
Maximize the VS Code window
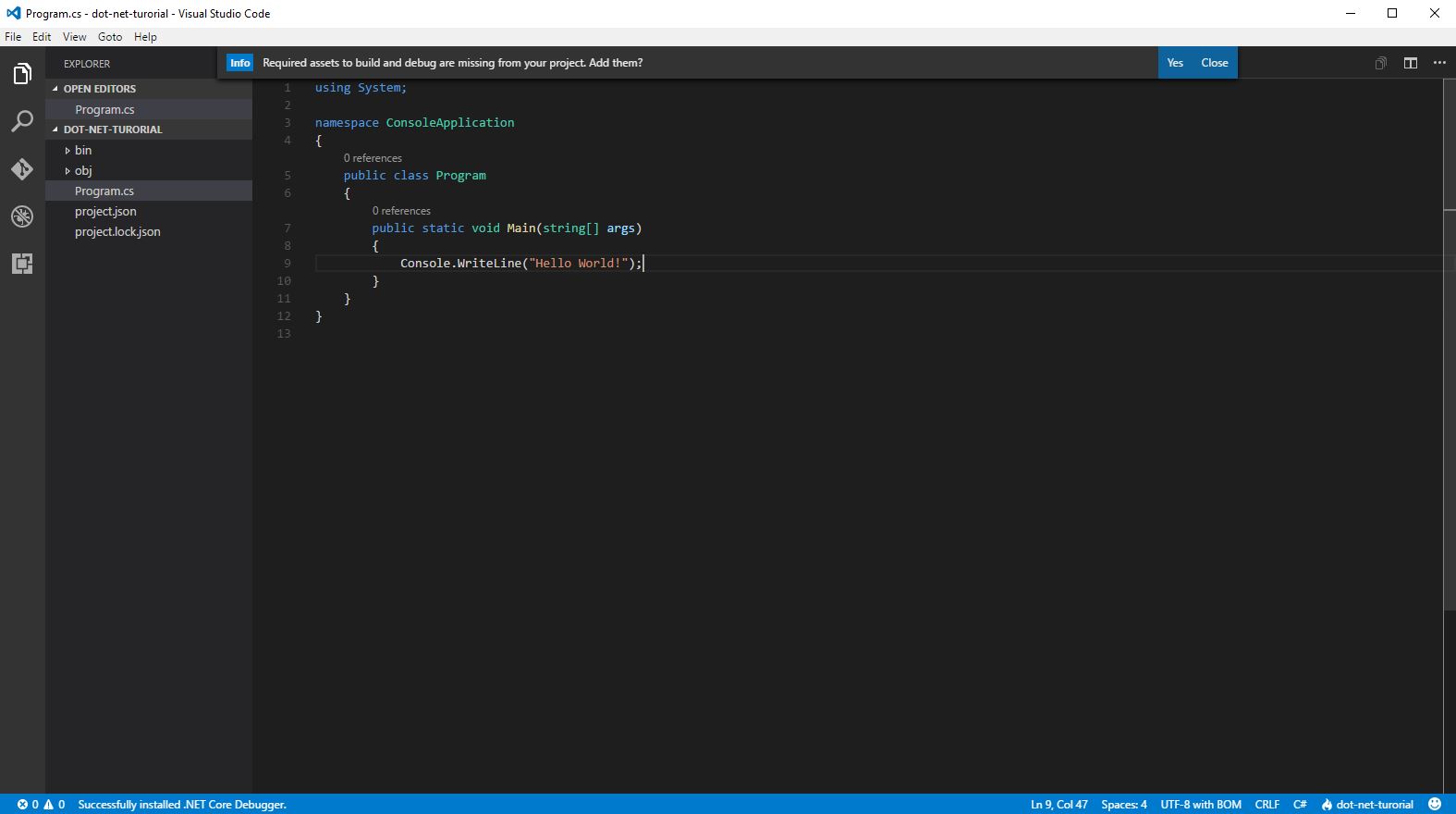click(1392, 13)
